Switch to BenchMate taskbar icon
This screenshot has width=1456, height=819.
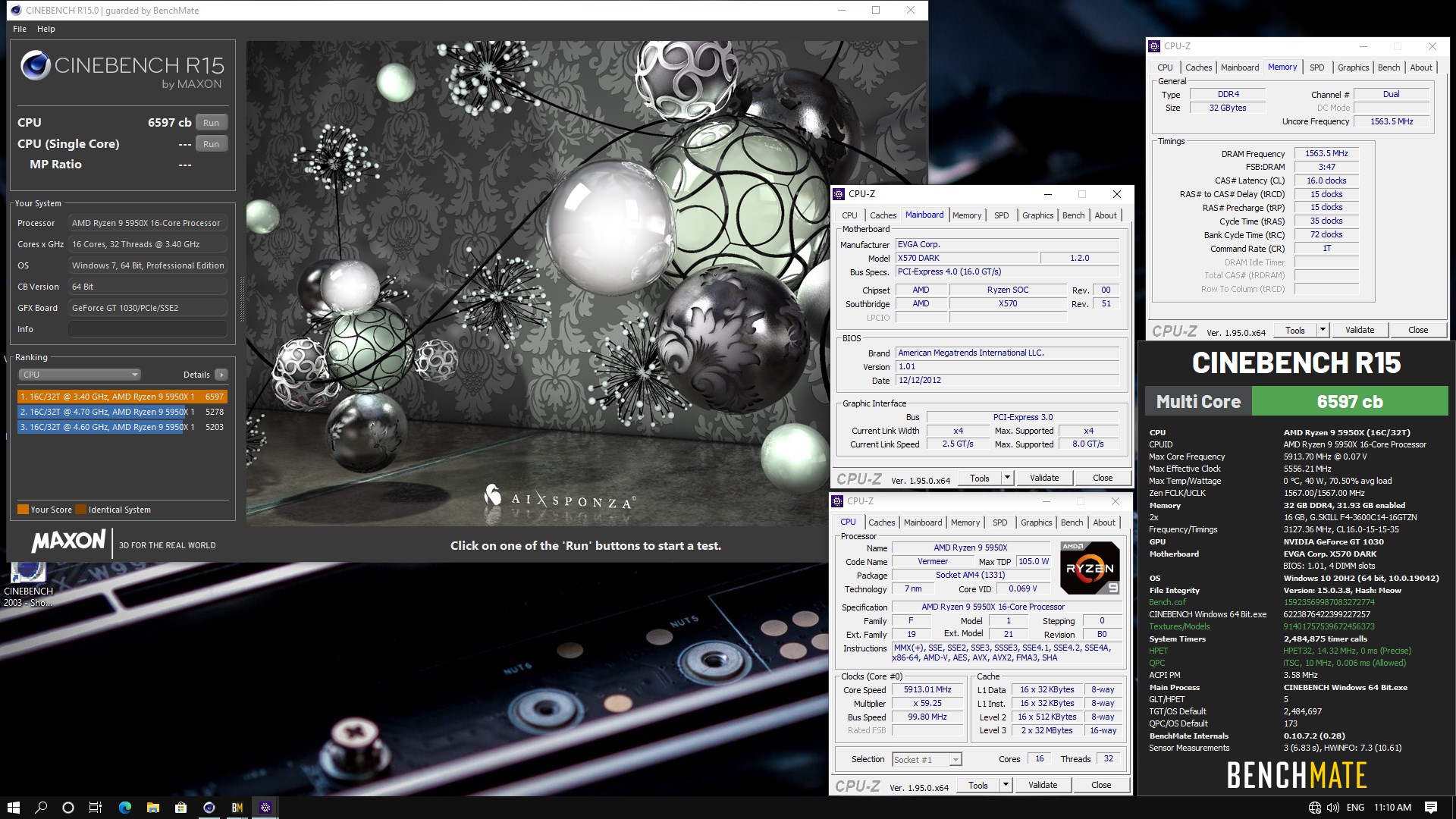coord(237,808)
